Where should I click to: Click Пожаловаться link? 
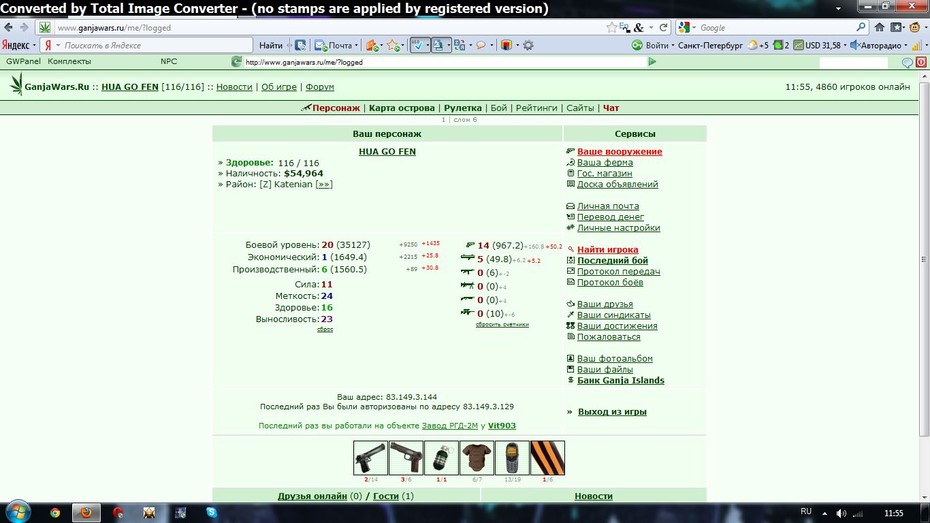tap(609, 337)
